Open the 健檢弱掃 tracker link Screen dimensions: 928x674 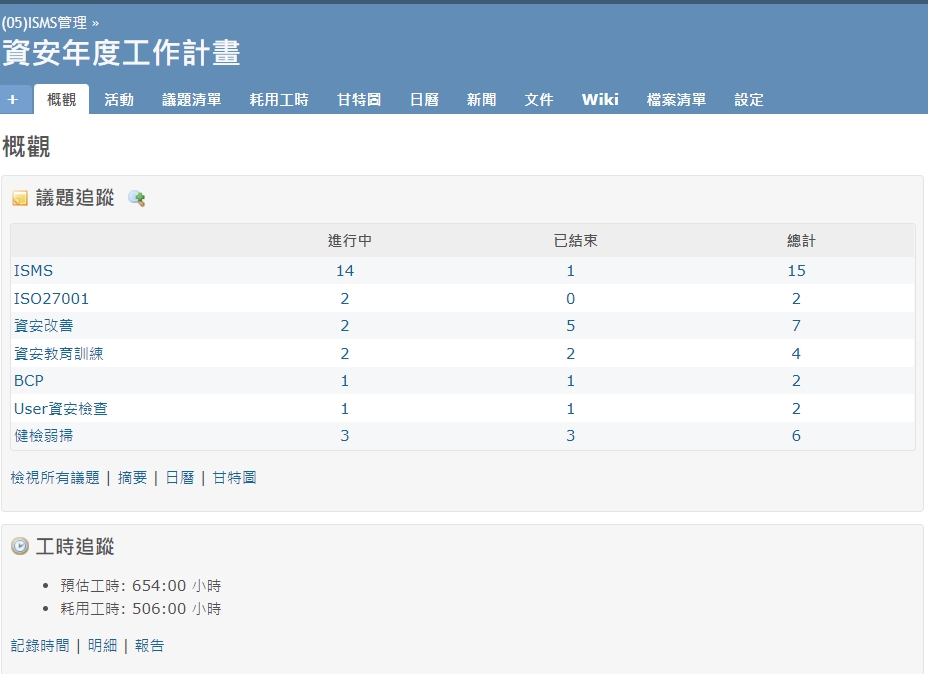pyautogui.click(x=43, y=436)
